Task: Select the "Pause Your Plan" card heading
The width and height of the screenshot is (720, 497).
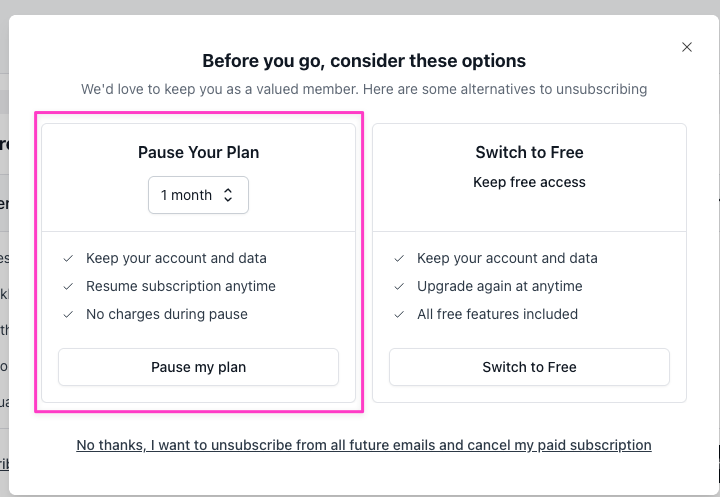Action: click(x=198, y=153)
